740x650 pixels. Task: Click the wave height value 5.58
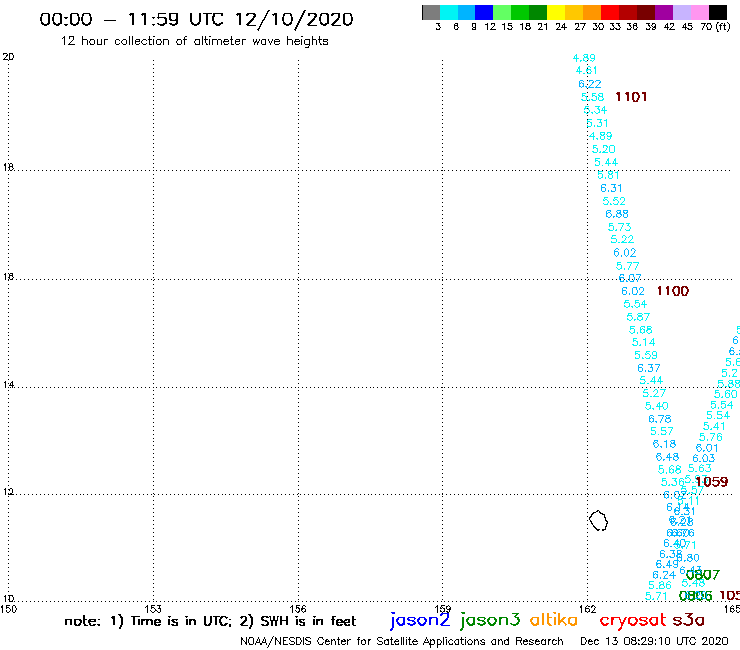pos(592,97)
